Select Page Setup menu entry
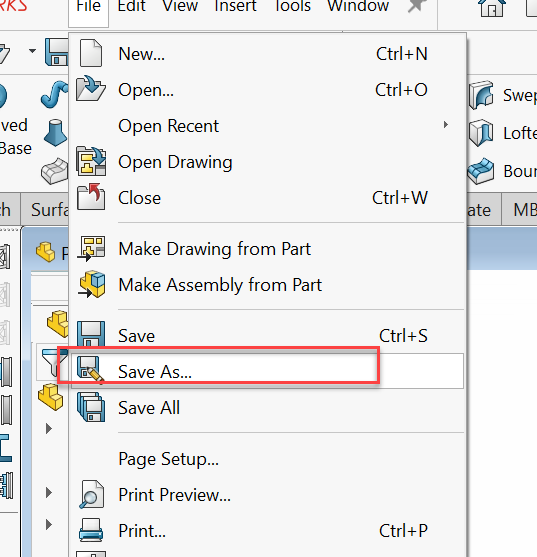Viewport: 537px width, 557px height. click(168, 459)
